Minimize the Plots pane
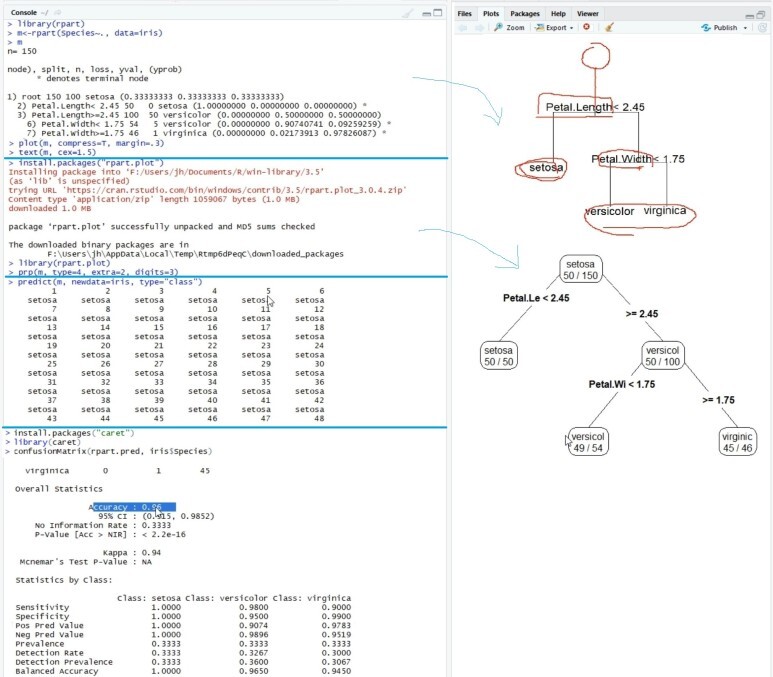The image size is (773, 677). (749, 15)
